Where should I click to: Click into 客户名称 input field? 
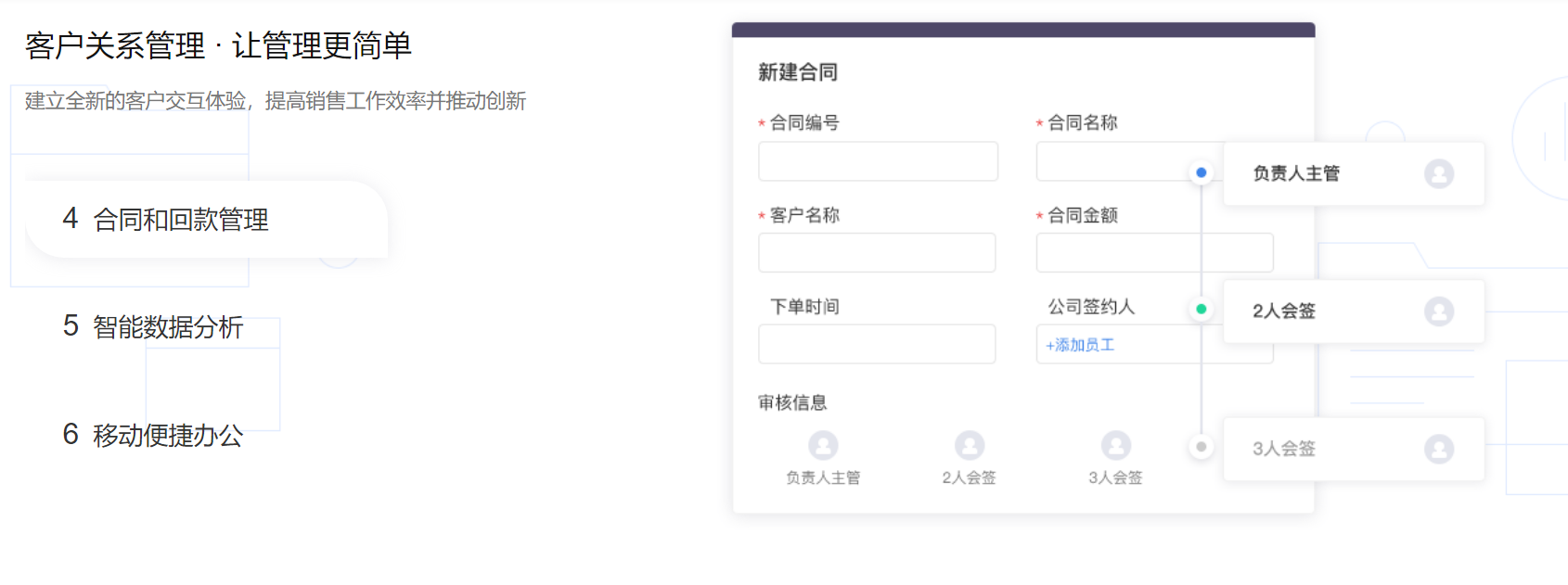click(x=877, y=252)
